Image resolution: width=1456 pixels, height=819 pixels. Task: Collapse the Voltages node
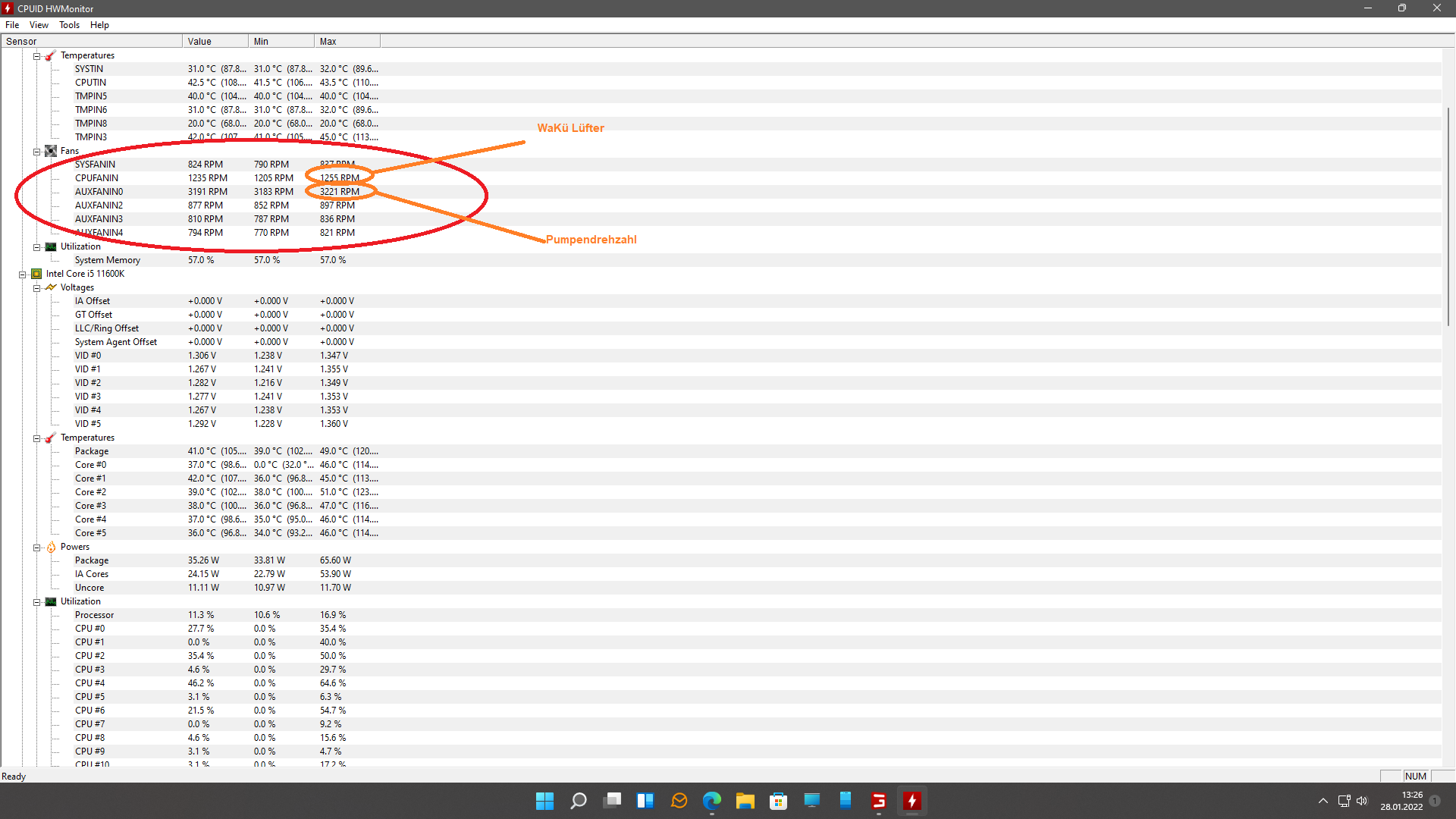pos(36,288)
